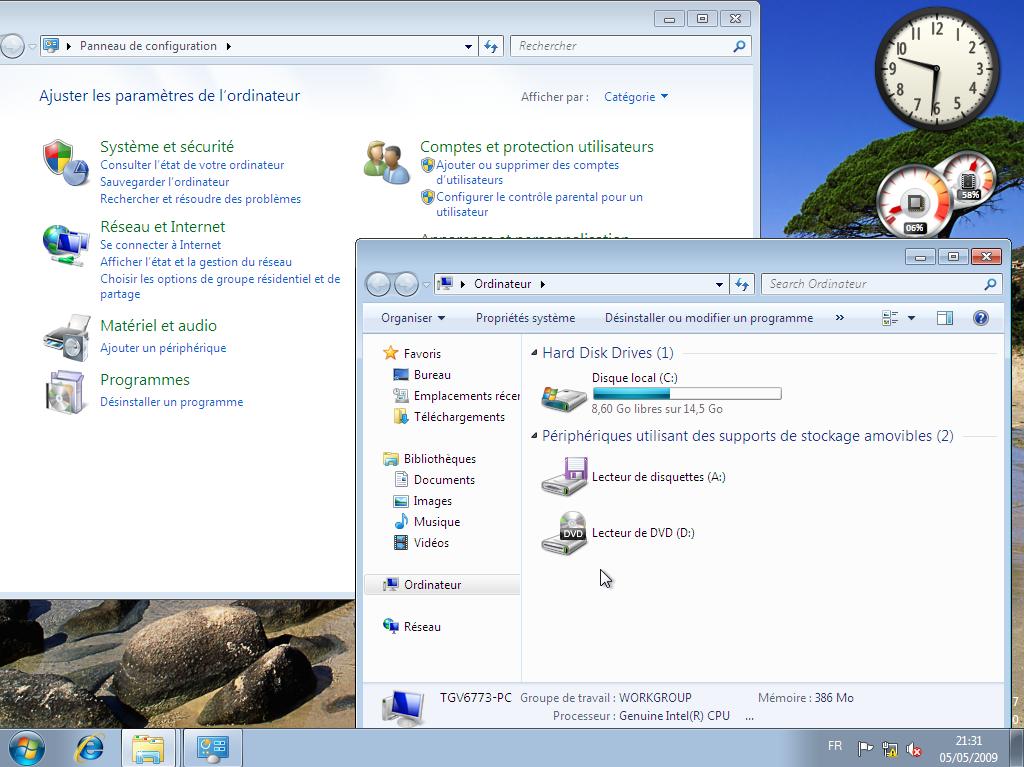Select Téléchargements in navigation pane
The image size is (1024, 767).
459,417
